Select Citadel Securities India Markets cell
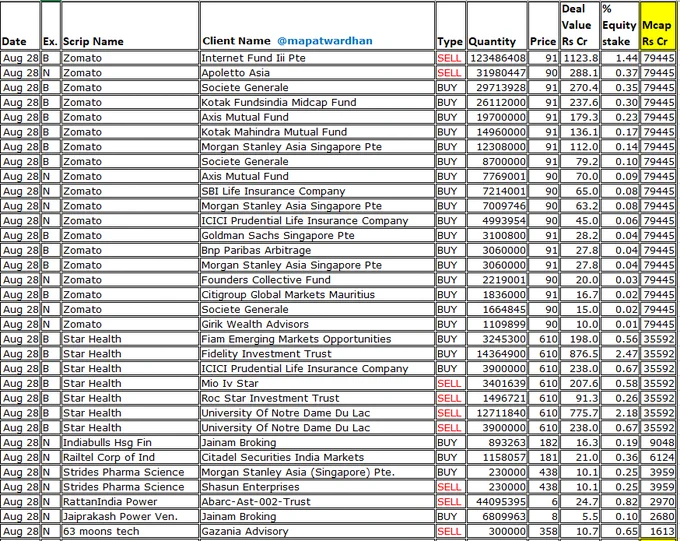The image size is (680, 541). pyautogui.click(x=317, y=457)
